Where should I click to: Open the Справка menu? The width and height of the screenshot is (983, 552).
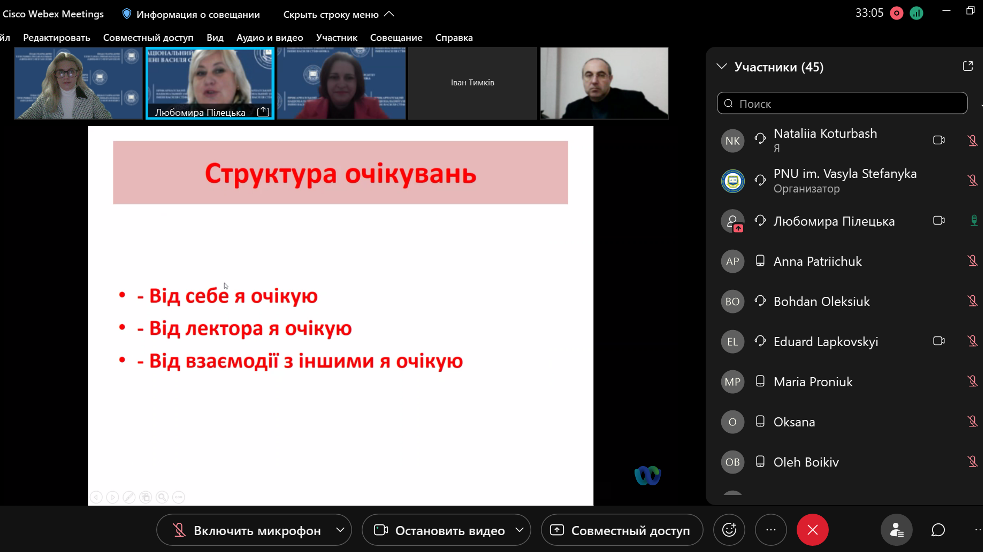454,38
